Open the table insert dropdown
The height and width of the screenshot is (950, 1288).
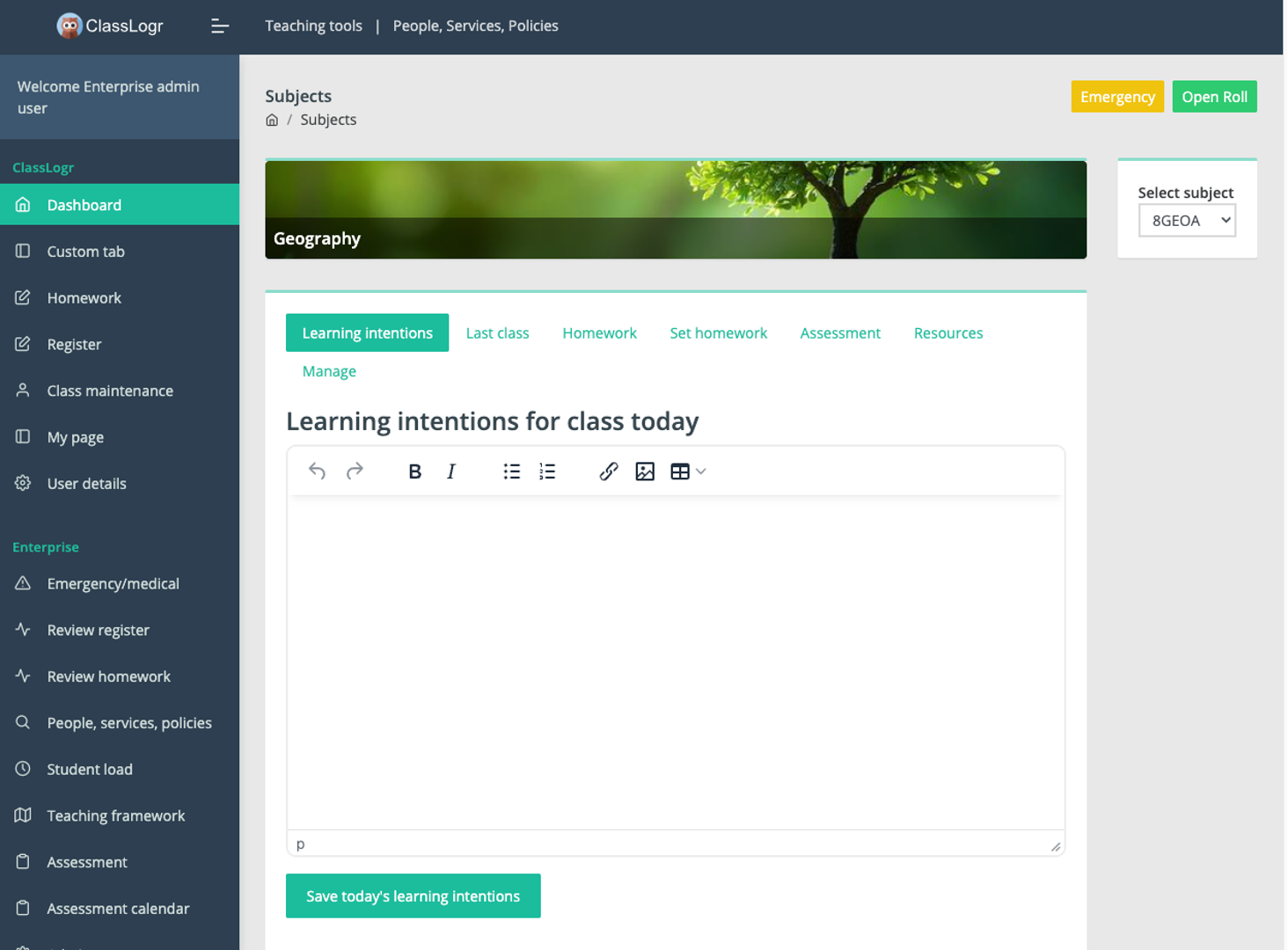point(688,471)
